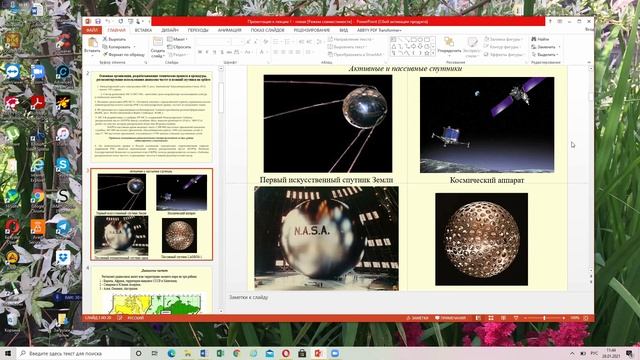Open the ABBYY PDF Transformer+ tab
Screen dimensions: 640x360
click(379, 30)
